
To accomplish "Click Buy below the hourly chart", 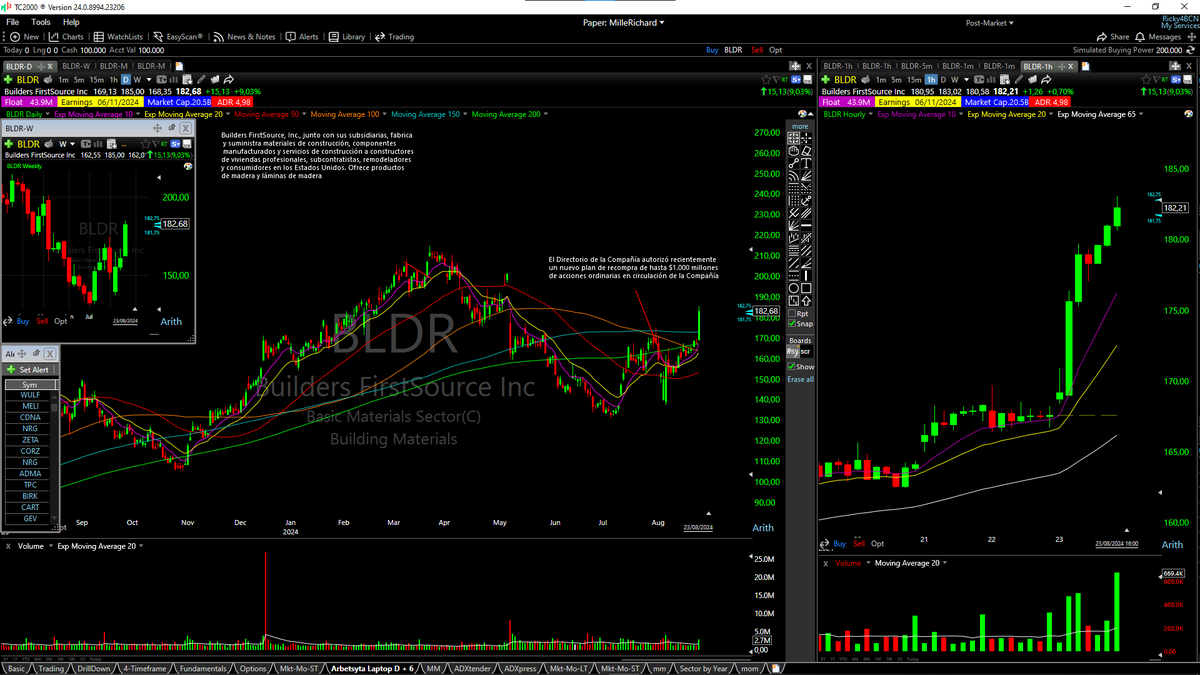I will [840, 544].
